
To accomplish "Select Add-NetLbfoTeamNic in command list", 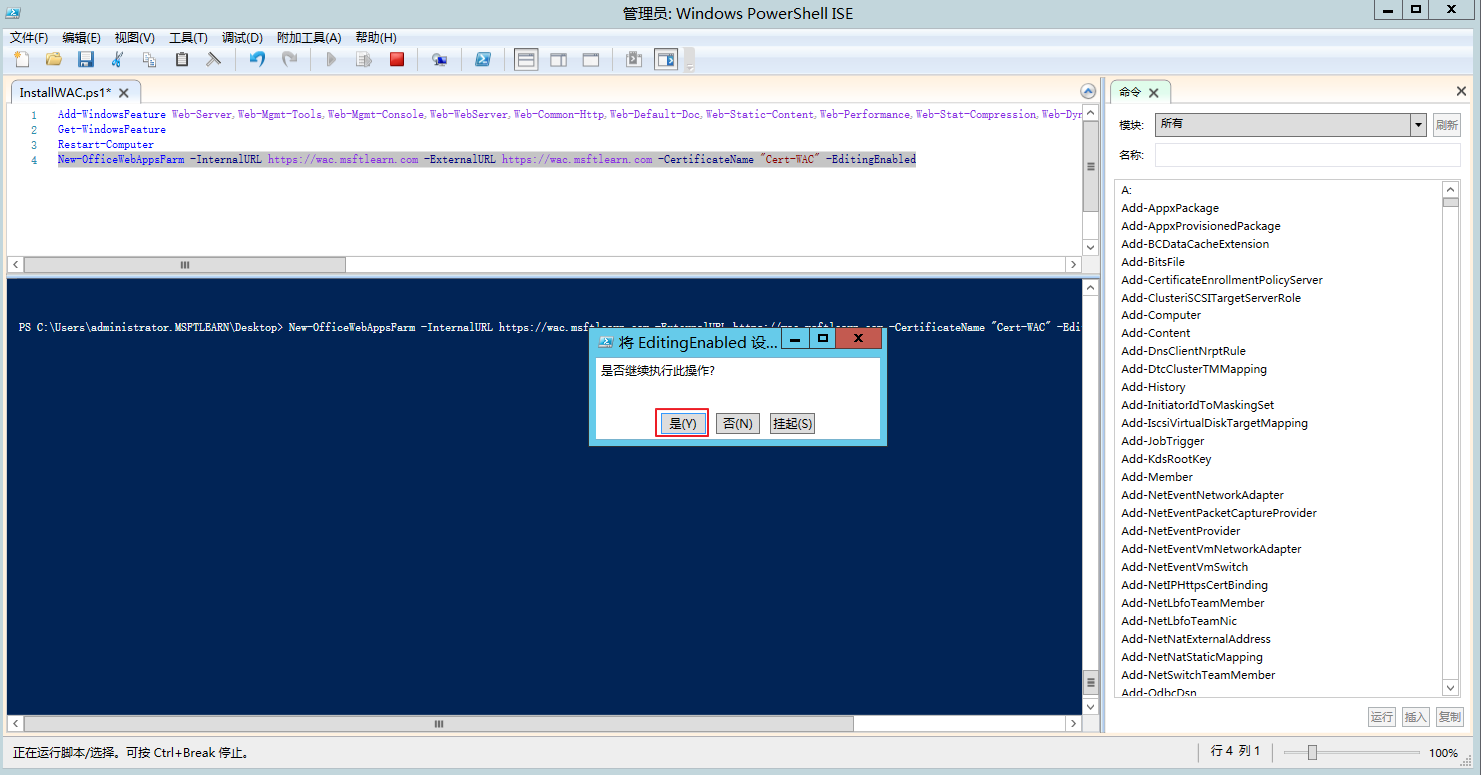I will click(1179, 621).
